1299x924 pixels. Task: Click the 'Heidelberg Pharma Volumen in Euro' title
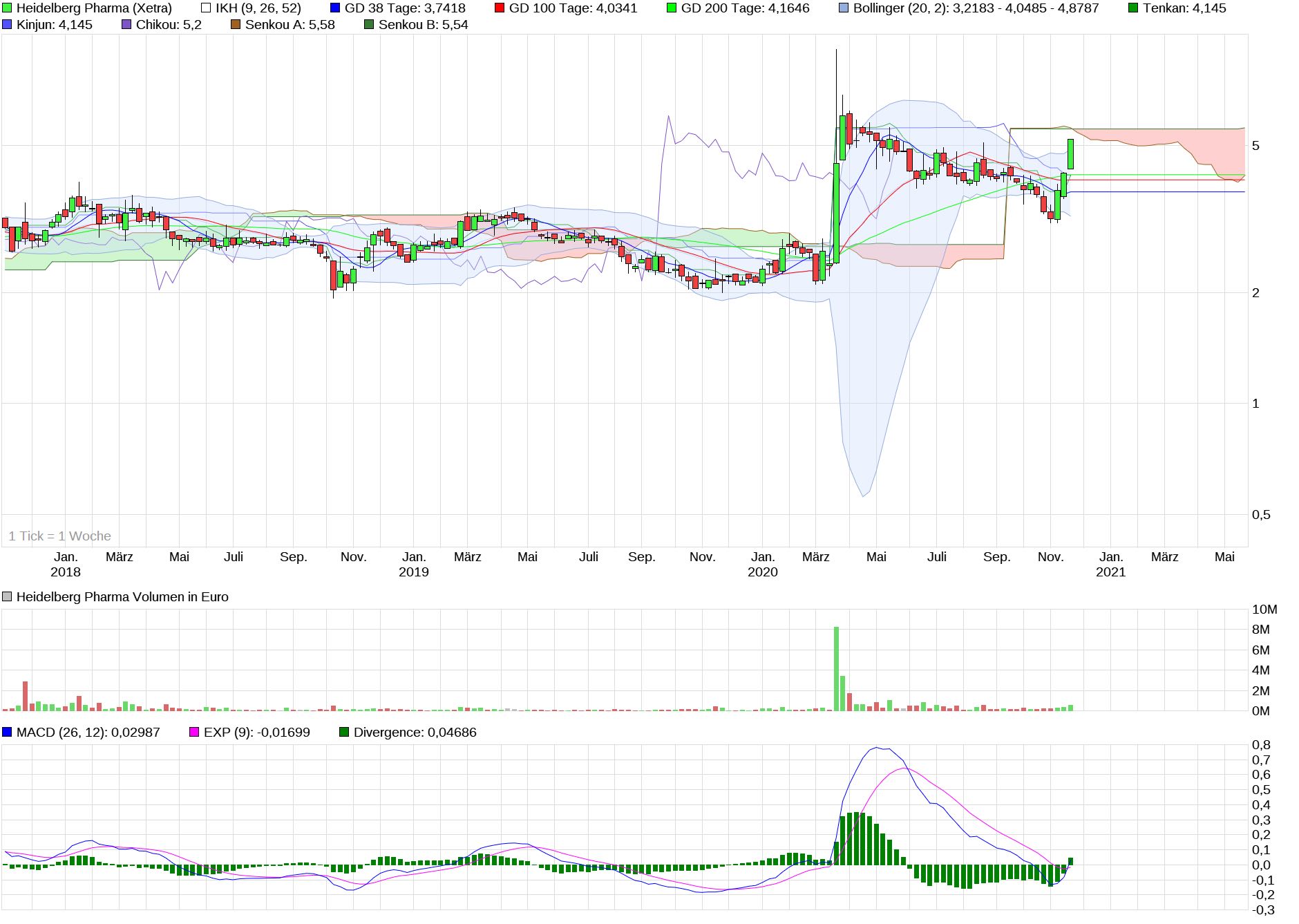click(122, 596)
